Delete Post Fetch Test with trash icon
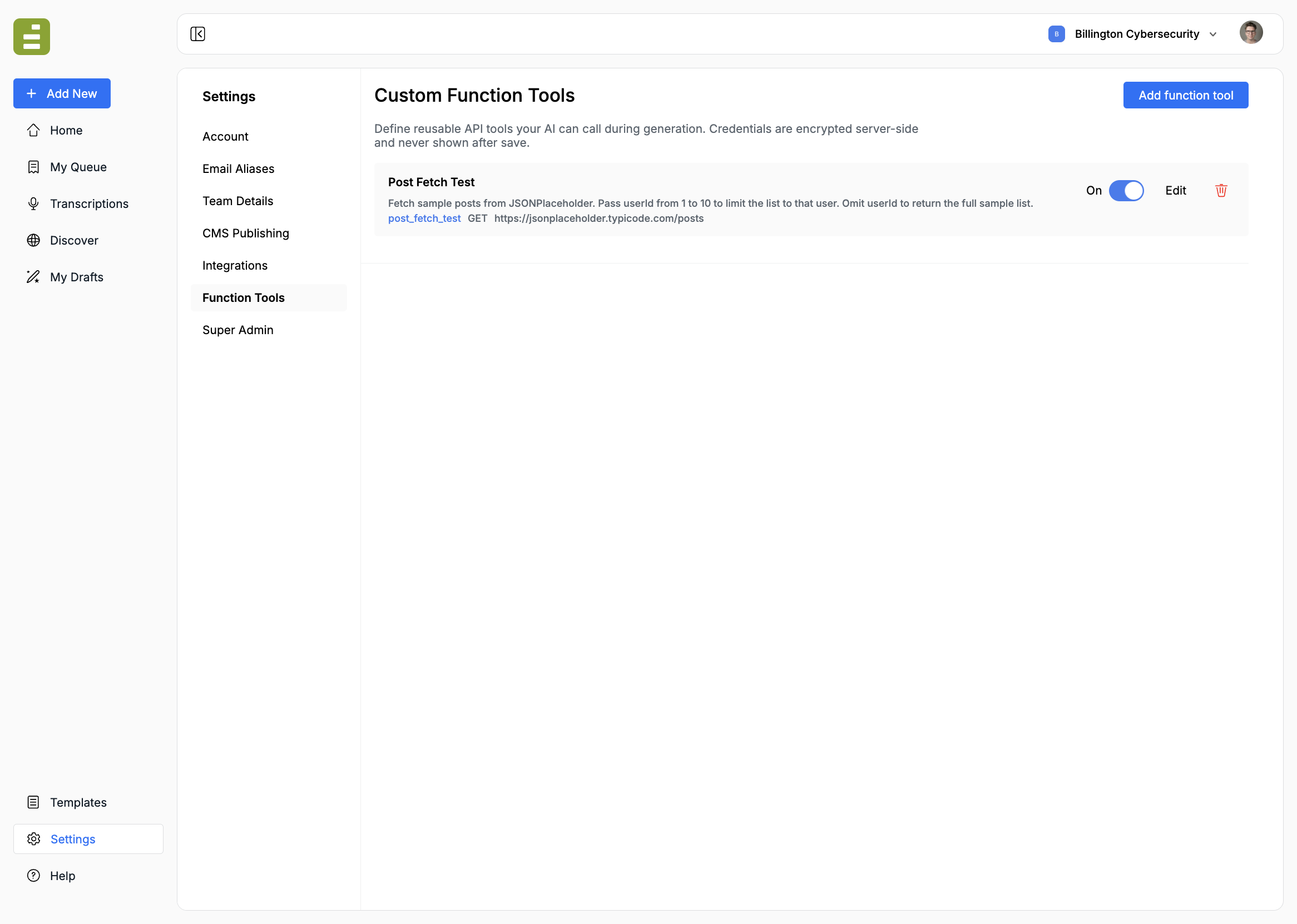The width and height of the screenshot is (1297, 924). click(x=1221, y=191)
